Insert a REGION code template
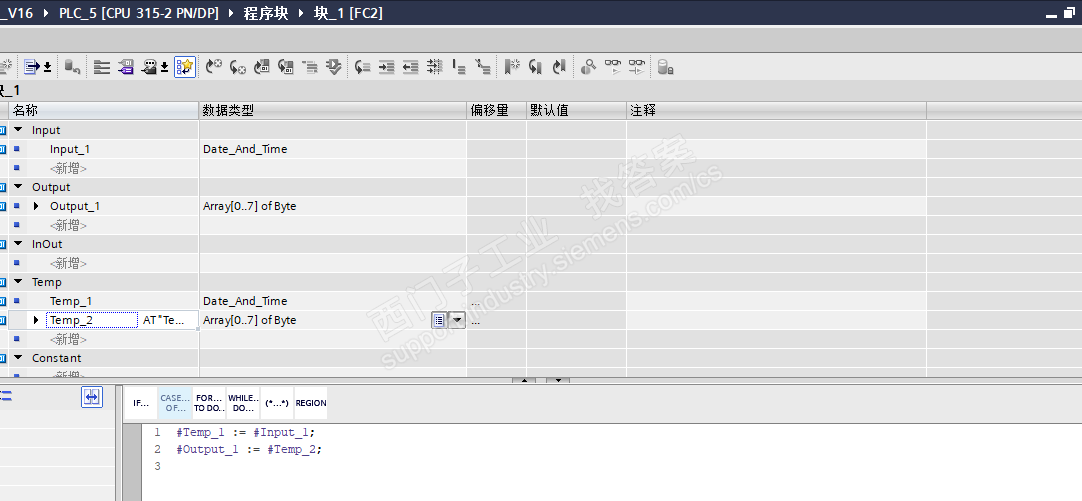 311,403
